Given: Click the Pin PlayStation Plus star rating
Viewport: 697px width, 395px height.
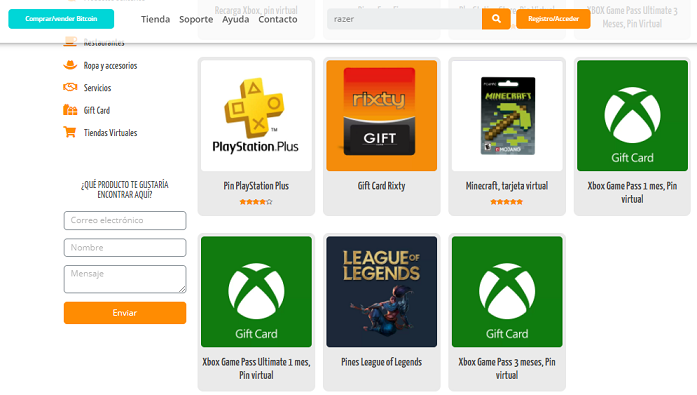Looking at the screenshot, I should coord(256,202).
